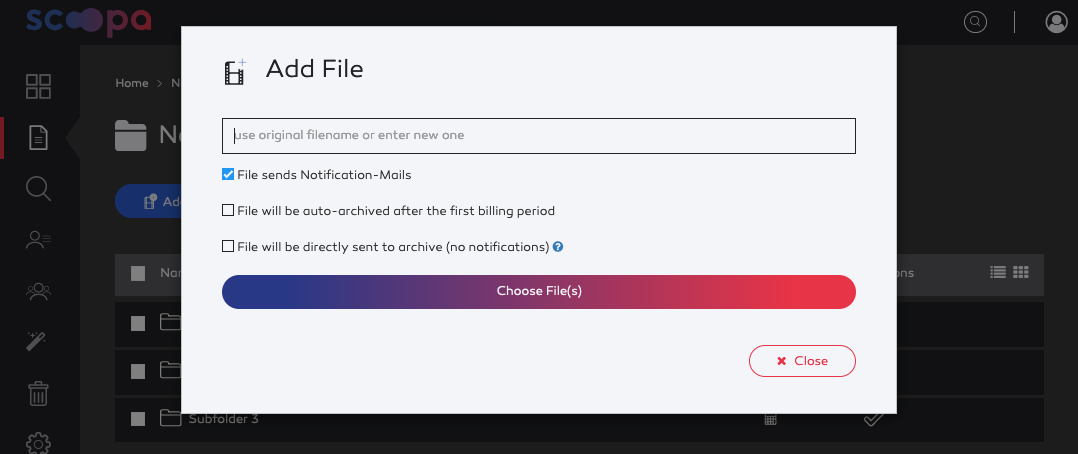Click the Choose File(s) button

pyautogui.click(x=539, y=292)
